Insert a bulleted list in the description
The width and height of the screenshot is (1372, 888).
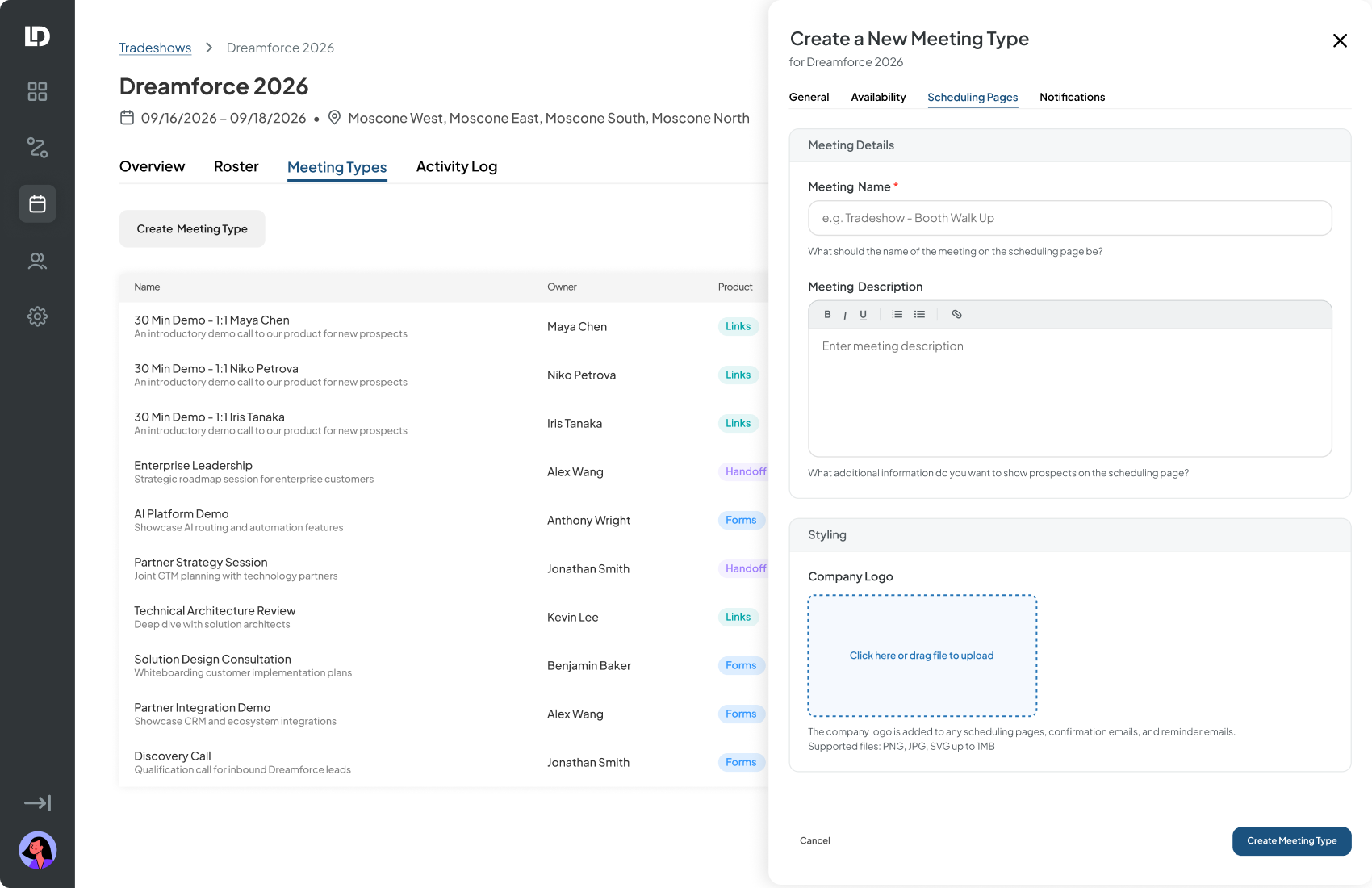919,315
